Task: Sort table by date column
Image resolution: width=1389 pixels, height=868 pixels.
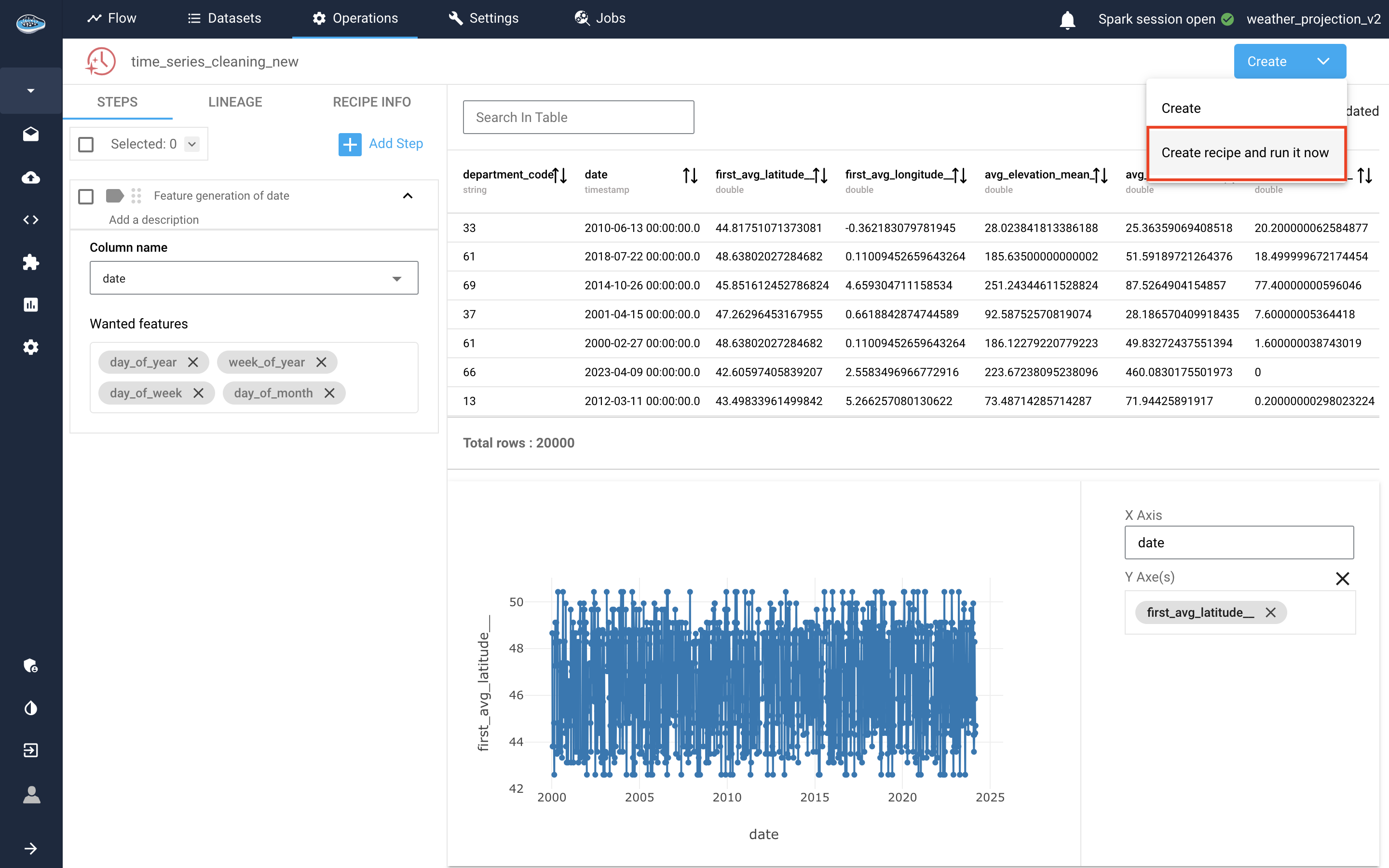Action: pyautogui.click(x=689, y=176)
